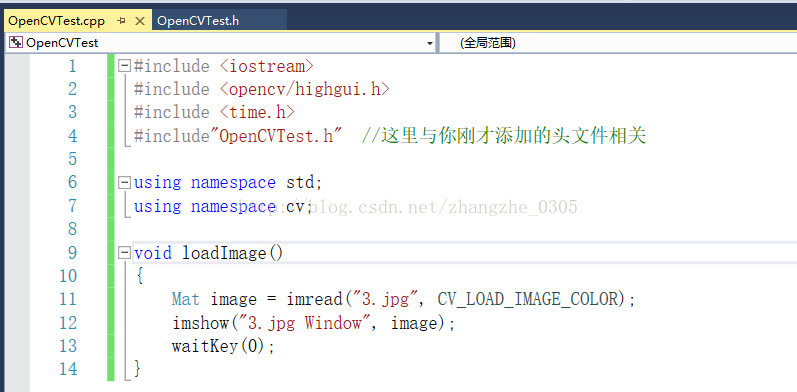Click the project icon beside OpenCVTest
Viewport: 797px width, 392px height.
click(x=15, y=43)
